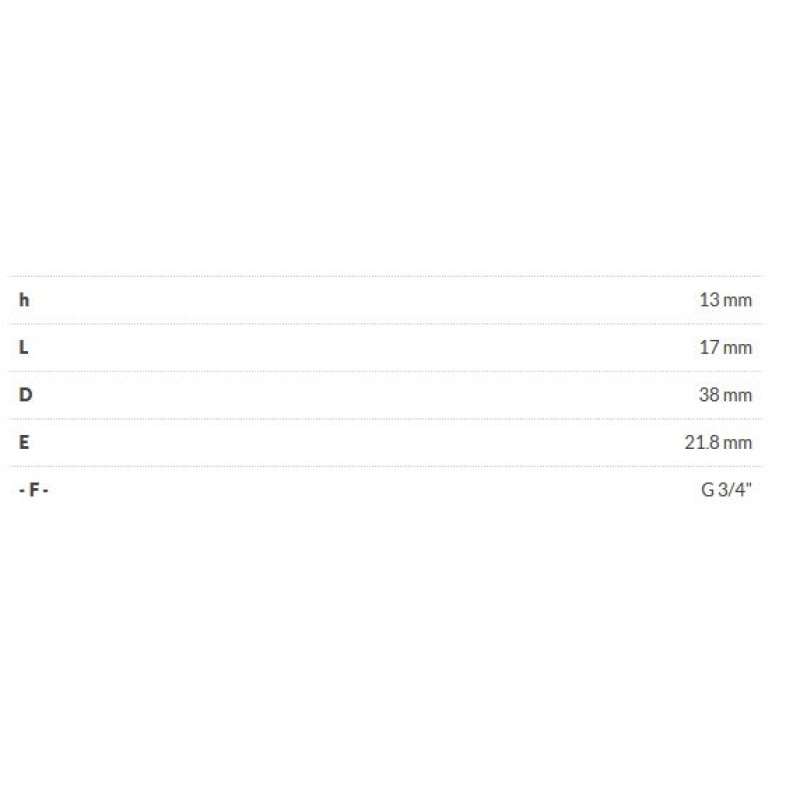Viewport: 800px width, 800px height.
Task: Click the '38 mm' diameter value
Action: pos(725,395)
